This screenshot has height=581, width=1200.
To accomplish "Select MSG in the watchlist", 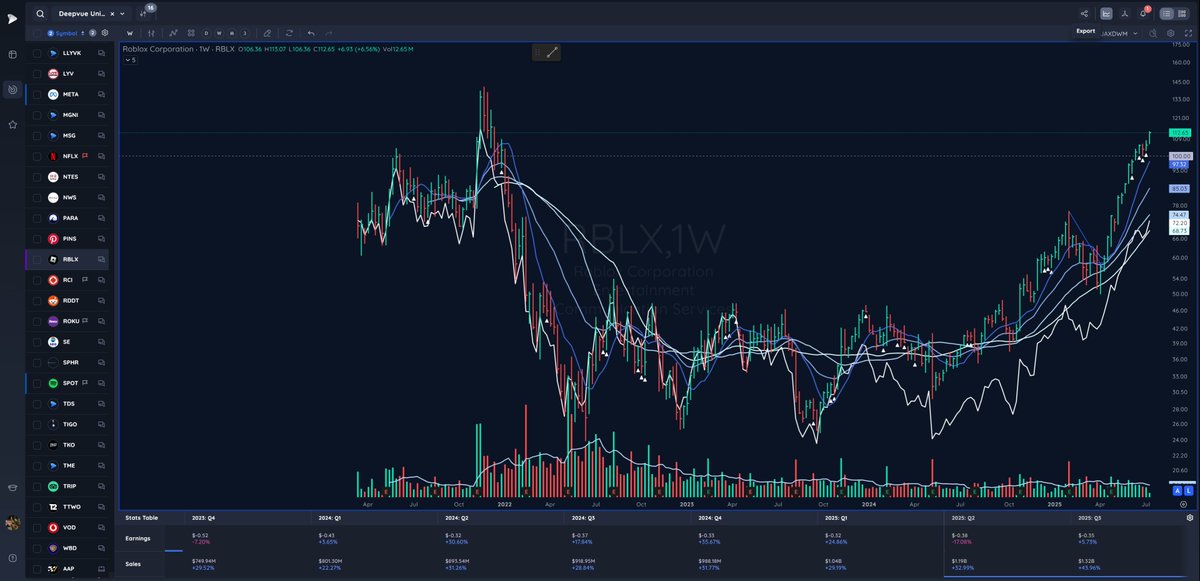I will click(68, 135).
